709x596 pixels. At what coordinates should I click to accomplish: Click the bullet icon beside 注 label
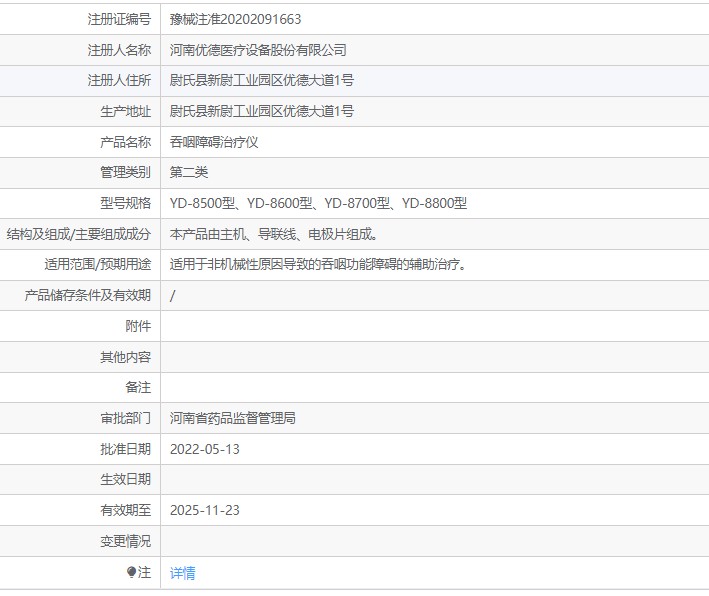[x=132, y=572]
